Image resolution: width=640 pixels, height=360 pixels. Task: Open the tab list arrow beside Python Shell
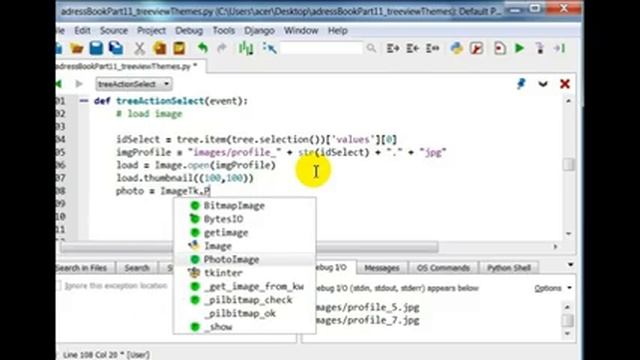coord(571,265)
